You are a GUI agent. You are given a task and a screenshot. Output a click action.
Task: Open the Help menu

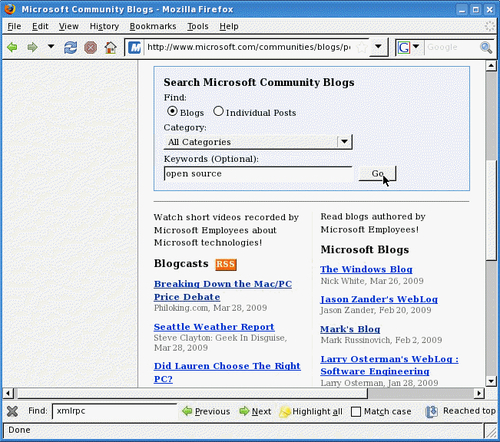tap(229, 26)
